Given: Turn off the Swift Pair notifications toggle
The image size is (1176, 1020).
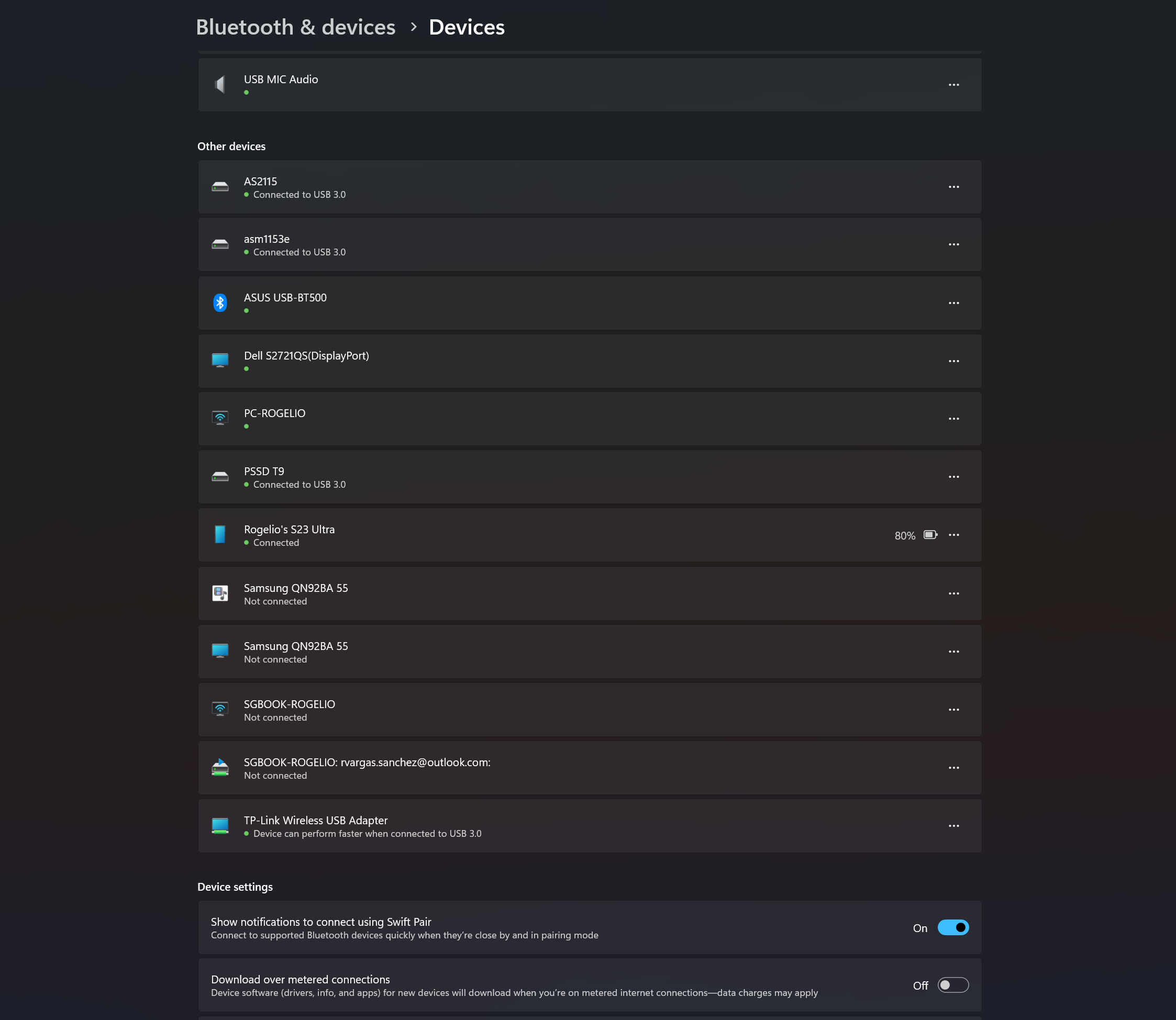Looking at the screenshot, I should 953,927.
